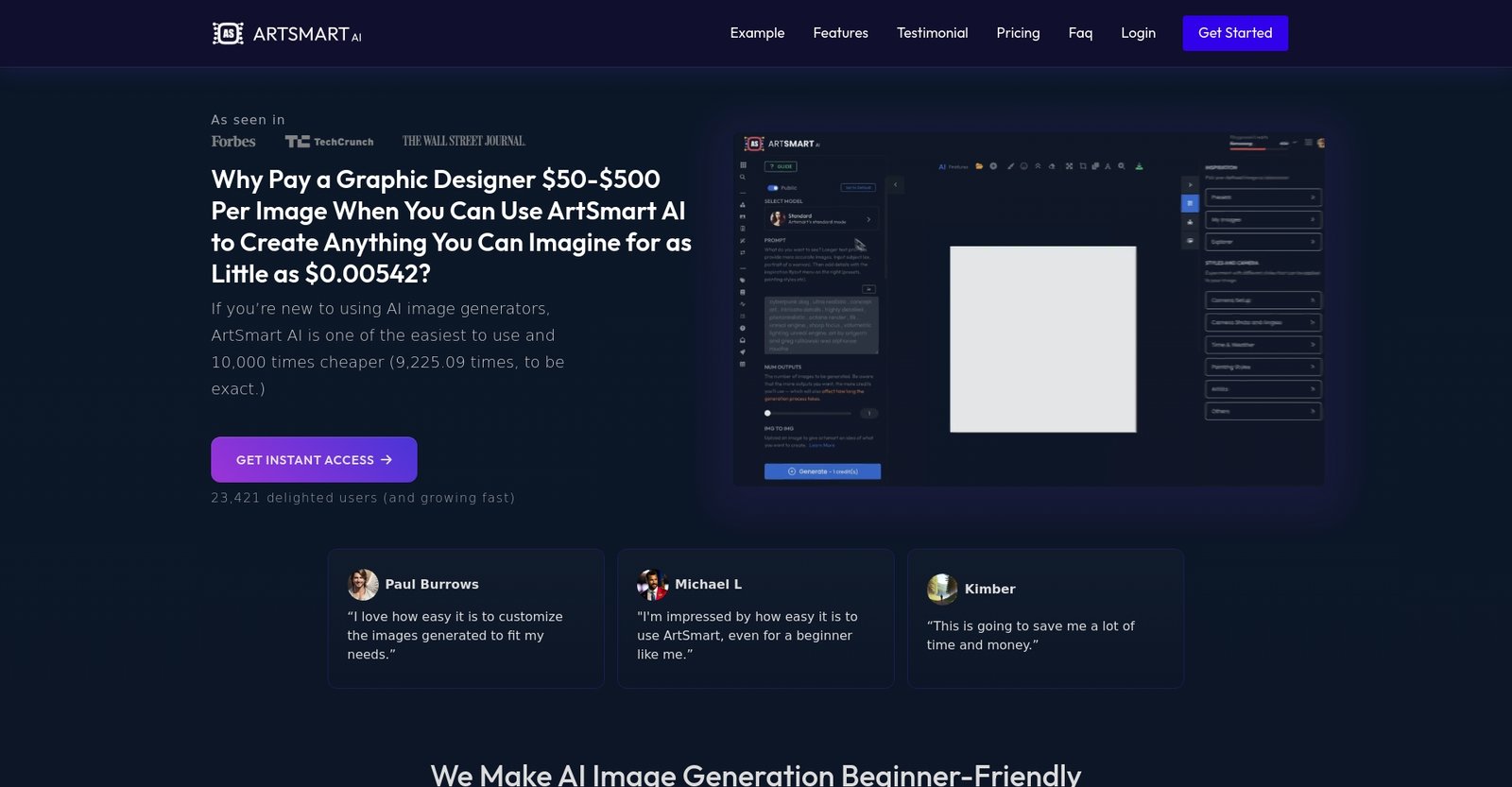Click the green download icon in preview toolbar

coord(1139,166)
